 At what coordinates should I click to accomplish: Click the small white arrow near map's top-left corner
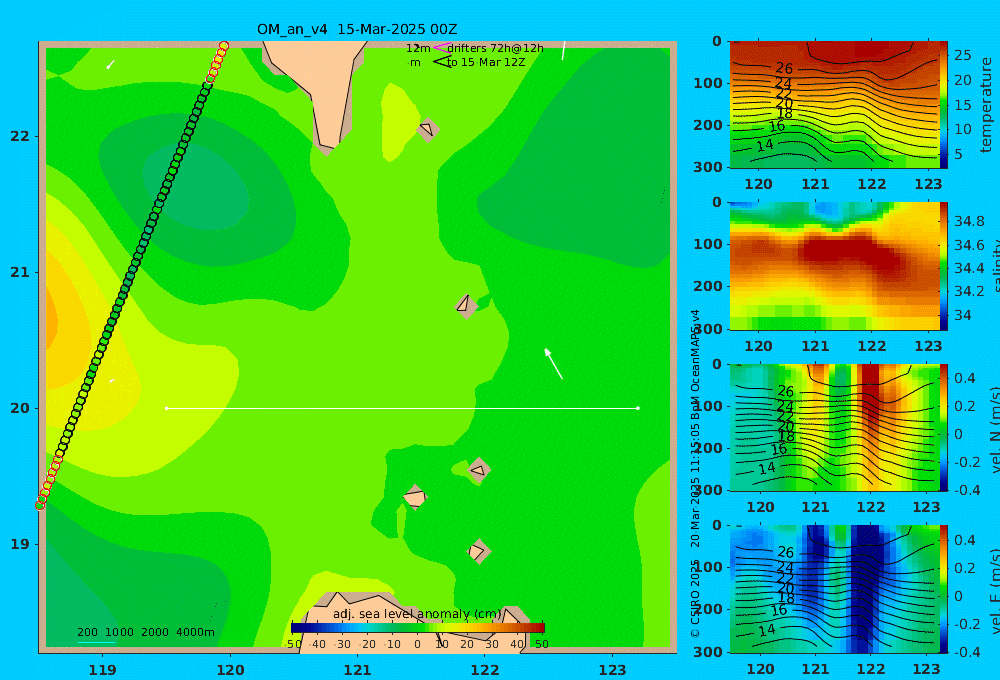(x=110, y=64)
